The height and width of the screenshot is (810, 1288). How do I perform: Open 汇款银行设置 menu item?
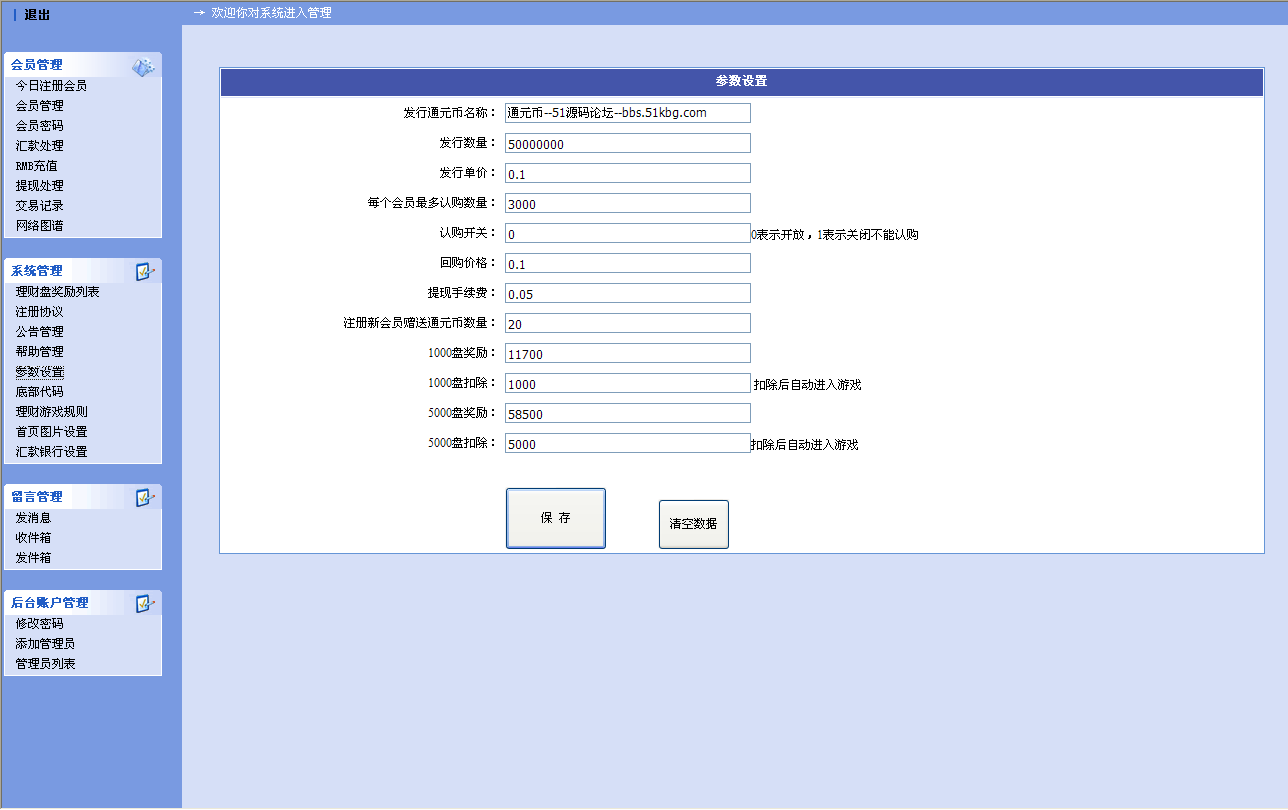pos(51,452)
